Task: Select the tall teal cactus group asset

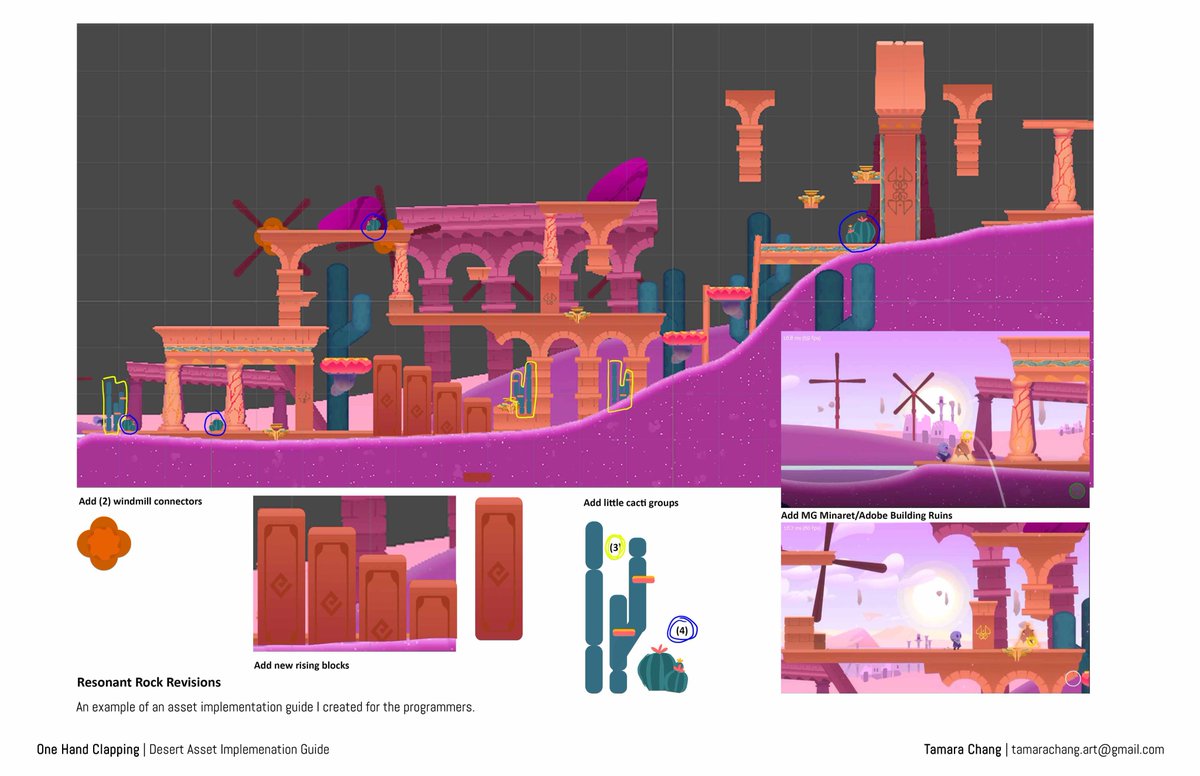Action: (620, 607)
